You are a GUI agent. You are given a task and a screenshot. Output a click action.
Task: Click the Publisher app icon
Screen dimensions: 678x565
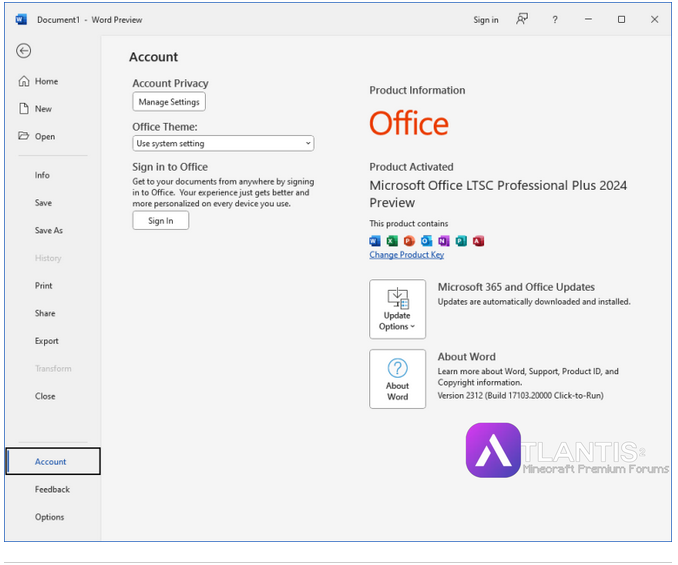click(461, 241)
